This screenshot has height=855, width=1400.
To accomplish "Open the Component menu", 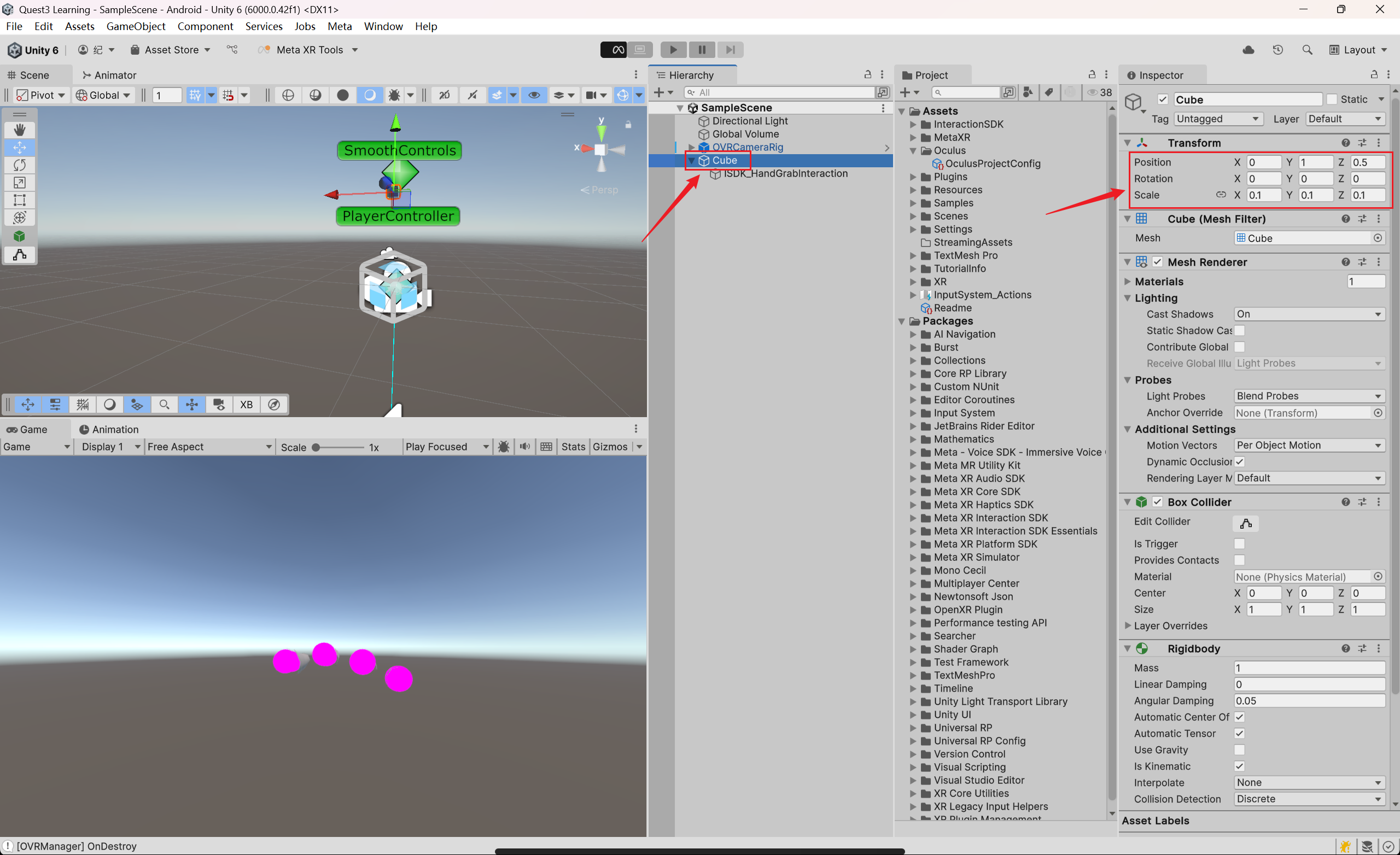I will coord(205,26).
